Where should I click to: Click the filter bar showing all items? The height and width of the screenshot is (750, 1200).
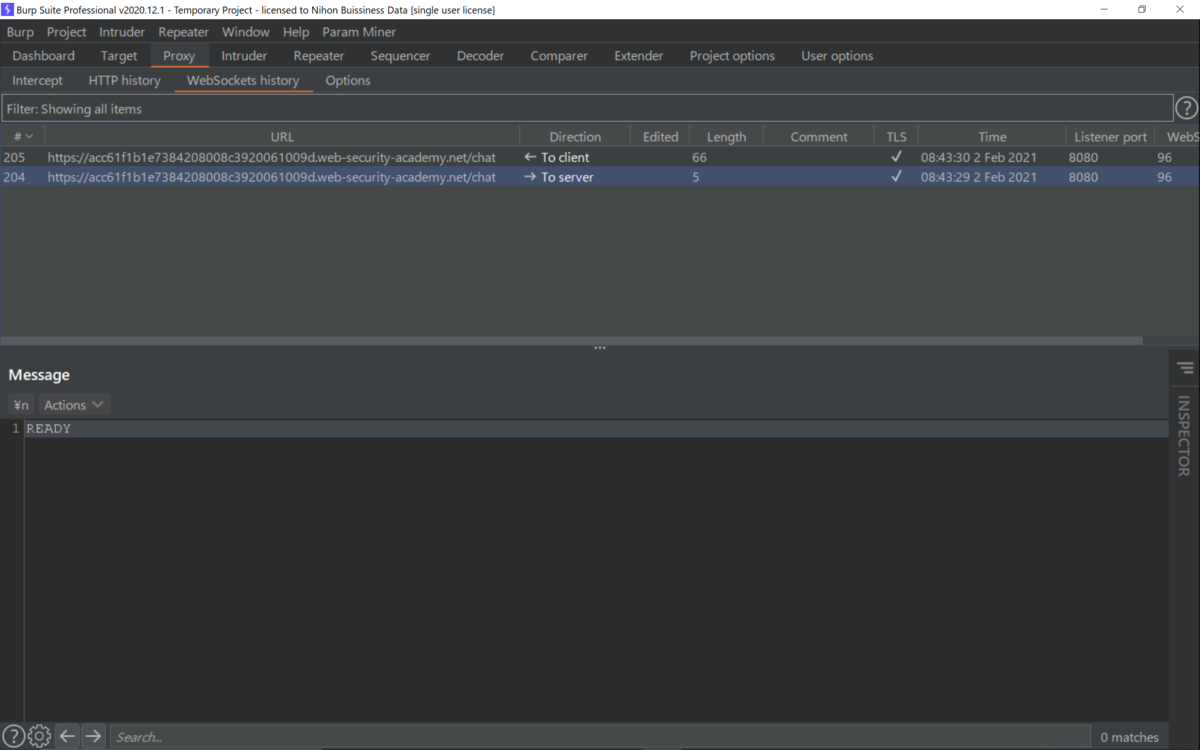point(587,109)
